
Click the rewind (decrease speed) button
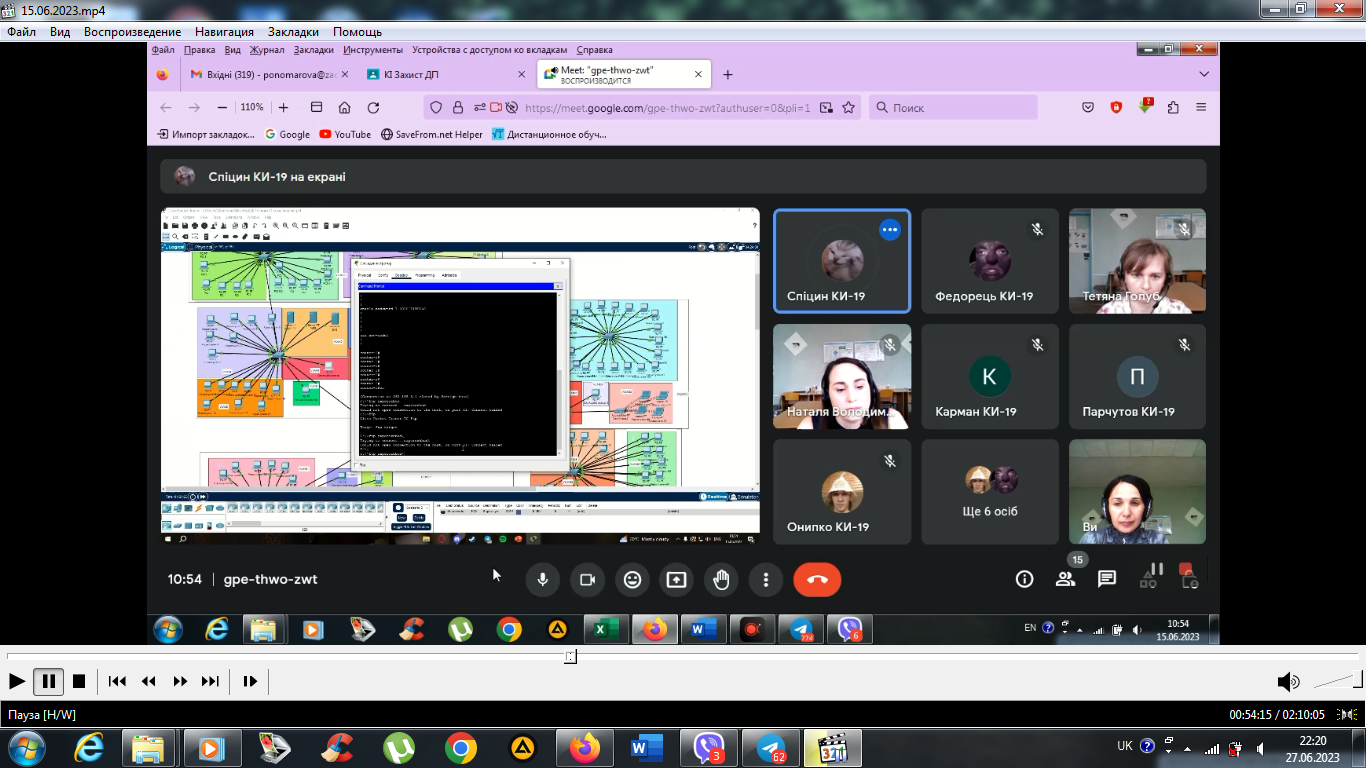(148, 681)
